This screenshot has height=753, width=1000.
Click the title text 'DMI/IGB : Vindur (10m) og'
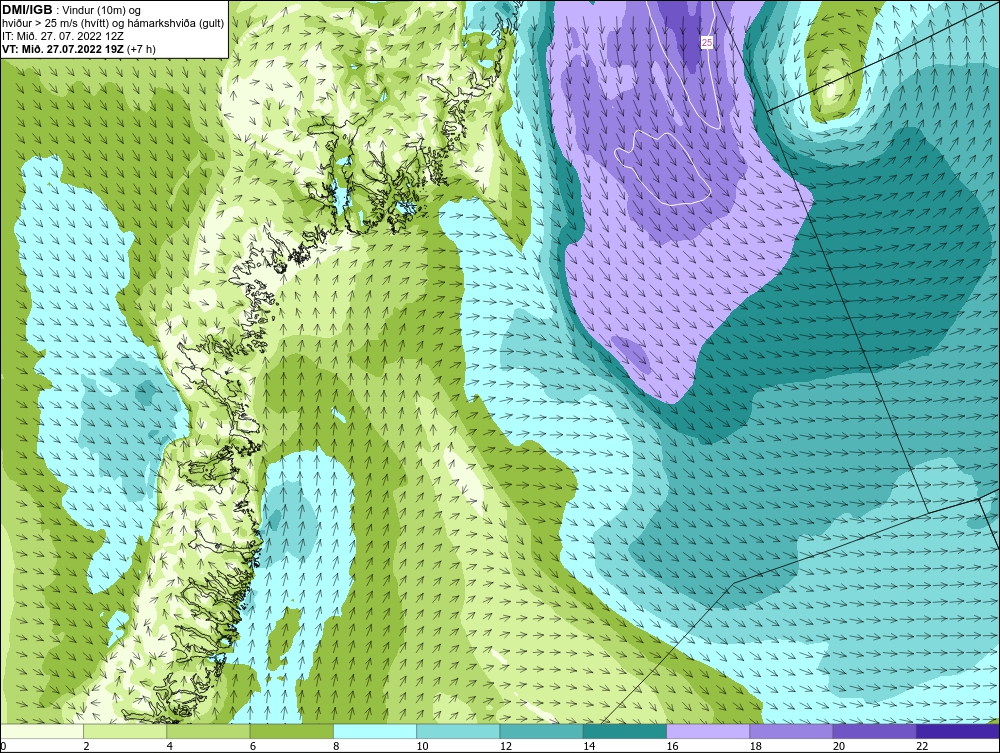point(72,10)
